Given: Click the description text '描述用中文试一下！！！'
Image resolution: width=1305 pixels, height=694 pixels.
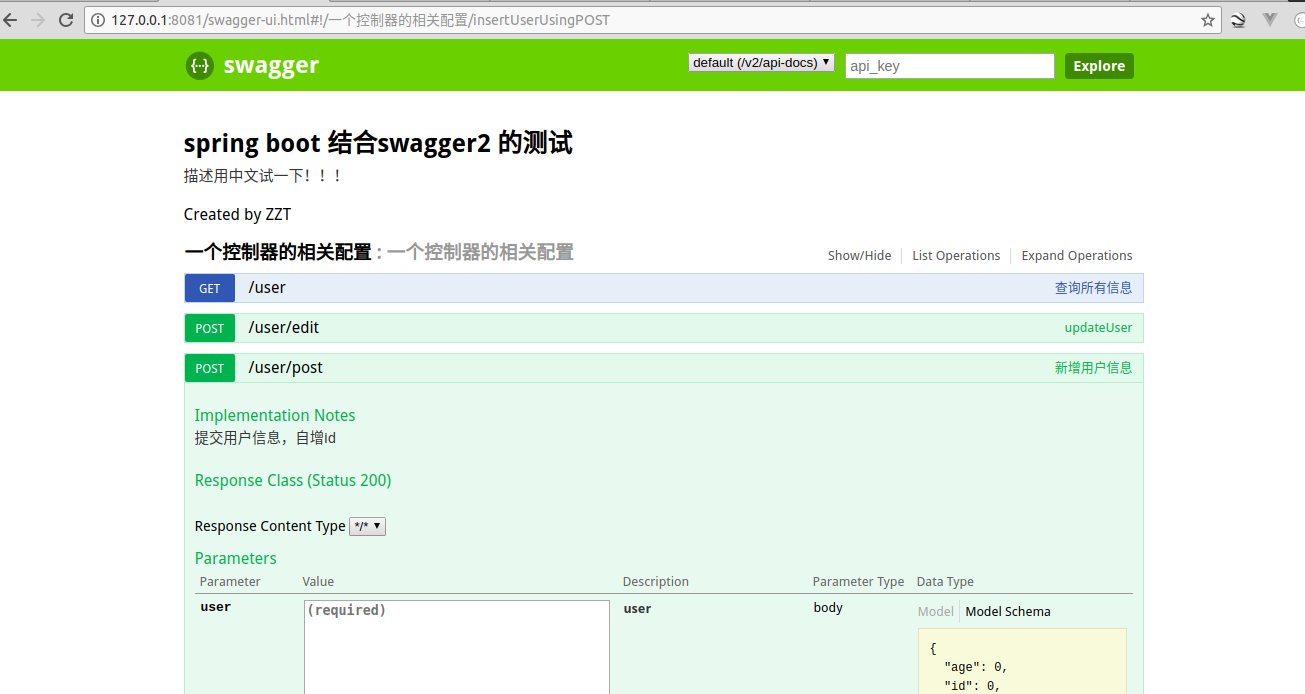Looking at the screenshot, I should click(264, 176).
